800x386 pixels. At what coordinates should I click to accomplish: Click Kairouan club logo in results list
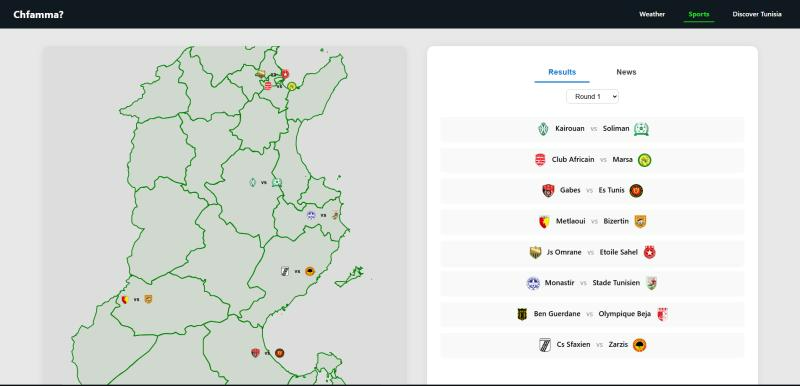543,129
